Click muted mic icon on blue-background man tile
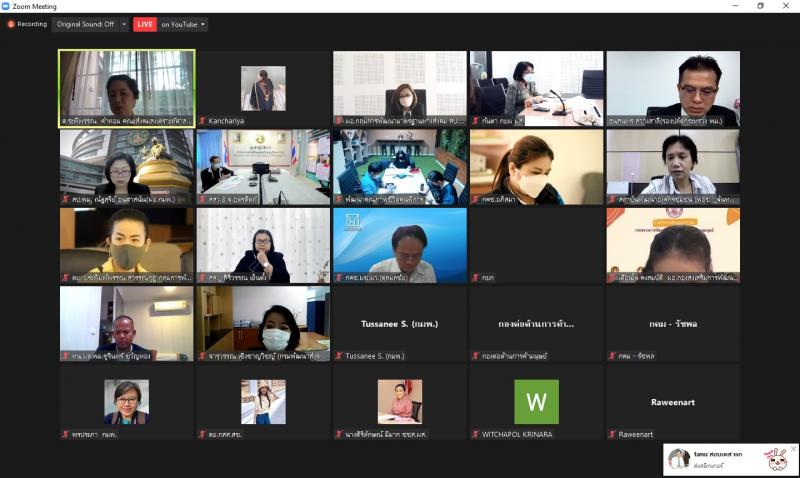Image resolution: width=800 pixels, height=478 pixels. click(x=339, y=277)
